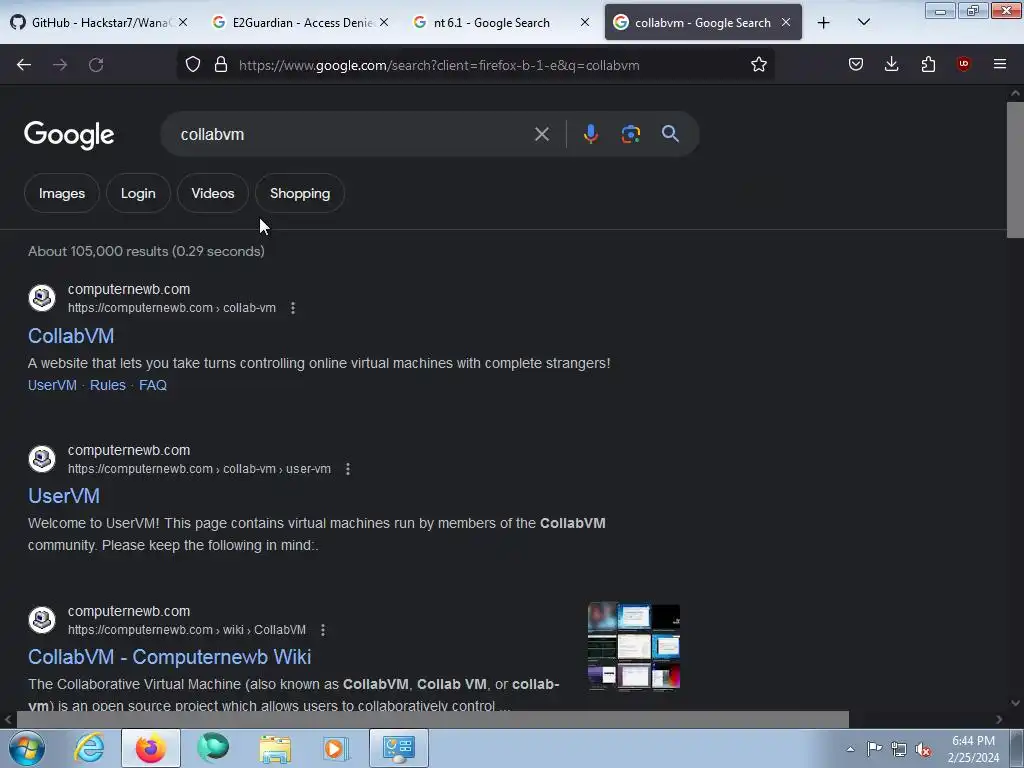This screenshot has height=768, width=1024.
Task: Open the Firefox hamburger menu
Action: point(1000,64)
